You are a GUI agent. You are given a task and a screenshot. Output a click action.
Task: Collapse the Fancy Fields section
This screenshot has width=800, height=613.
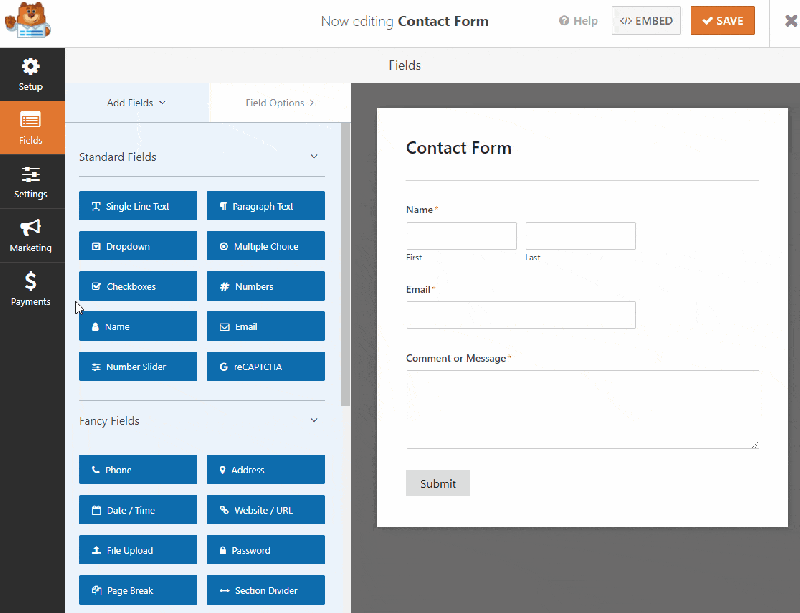pos(313,420)
